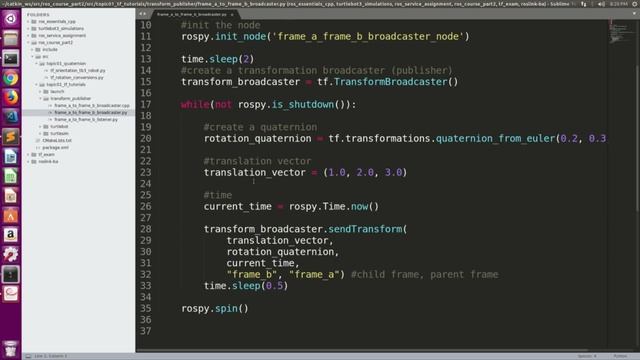The image size is (640, 360).
Task: Open tf_rotation_conversions.py file
Action: click(77, 78)
